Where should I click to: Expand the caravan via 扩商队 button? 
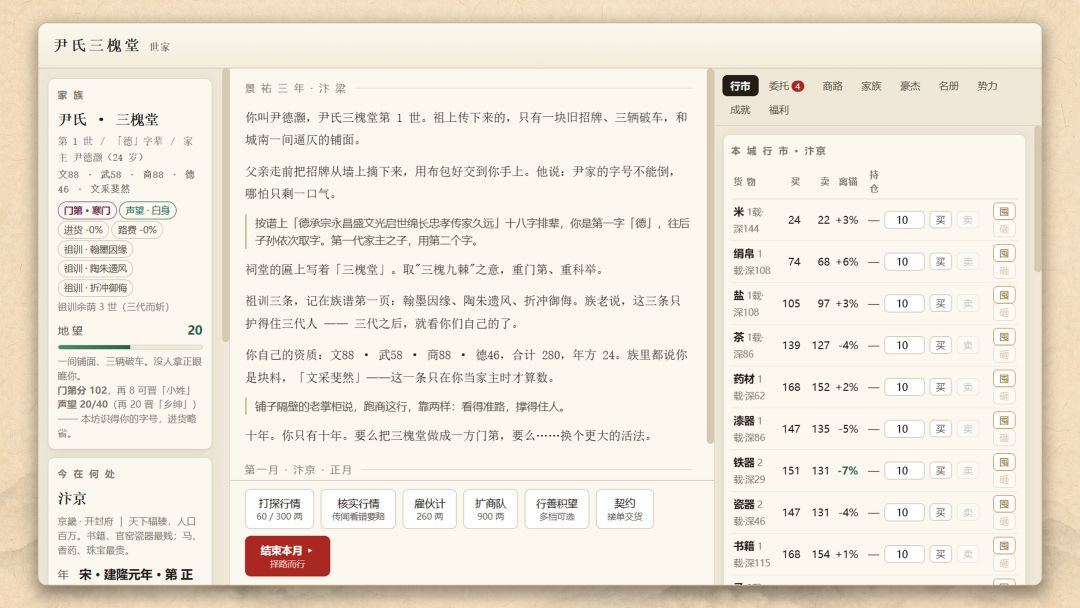click(490, 509)
